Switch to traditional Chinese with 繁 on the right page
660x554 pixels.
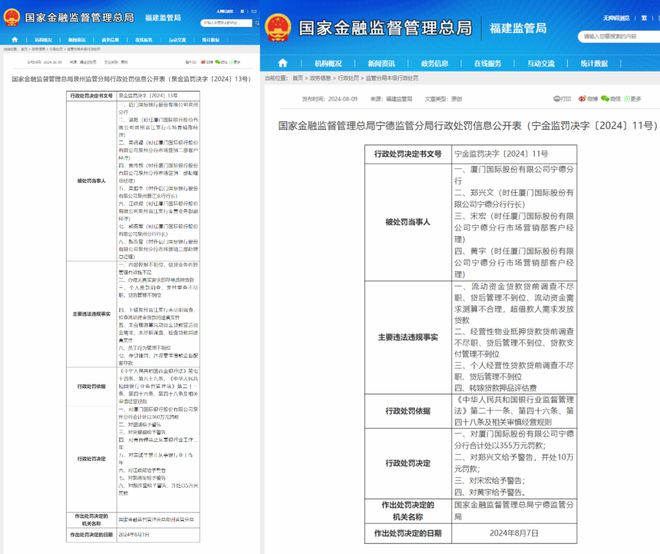point(644,18)
